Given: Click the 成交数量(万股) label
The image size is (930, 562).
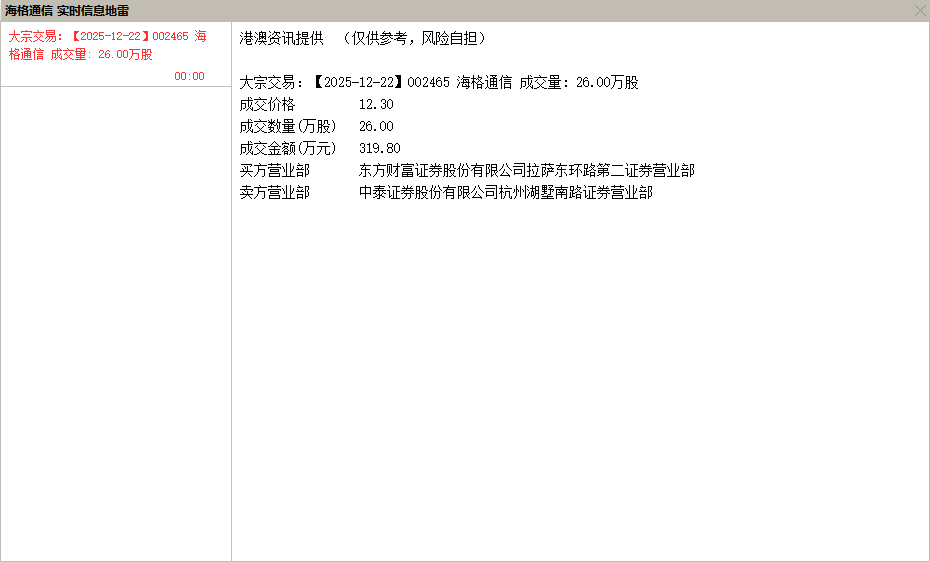Looking at the screenshot, I should click(288, 126).
